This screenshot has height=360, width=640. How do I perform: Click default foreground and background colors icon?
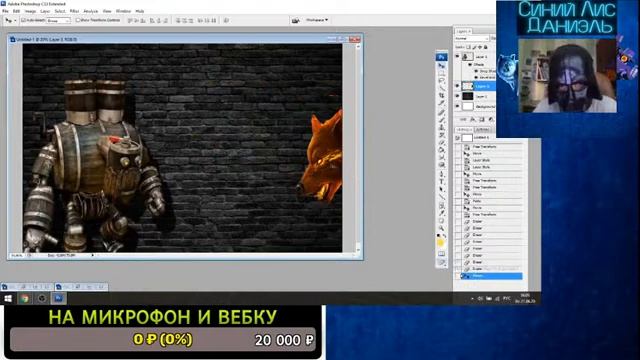[438, 236]
